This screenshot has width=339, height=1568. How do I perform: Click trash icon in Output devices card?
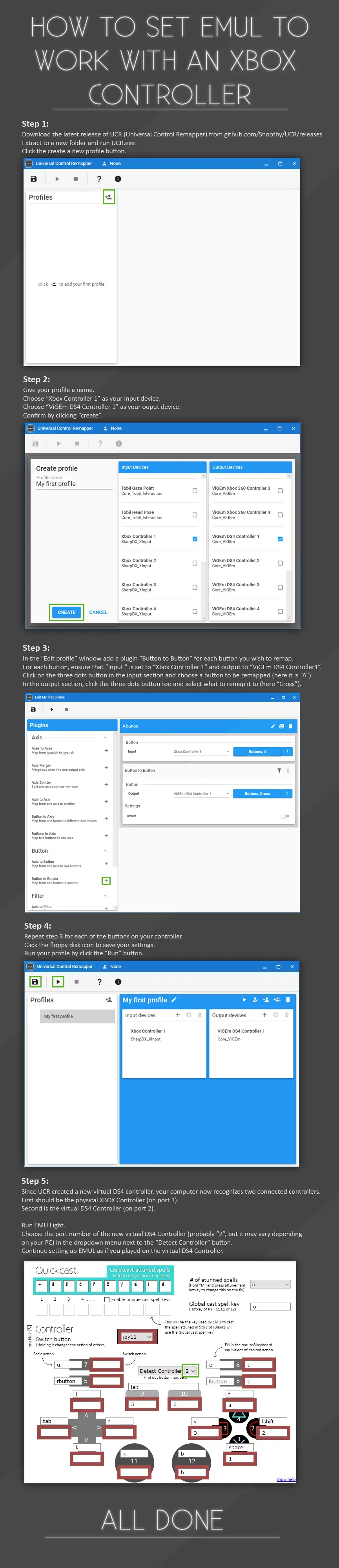click(286, 1015)
